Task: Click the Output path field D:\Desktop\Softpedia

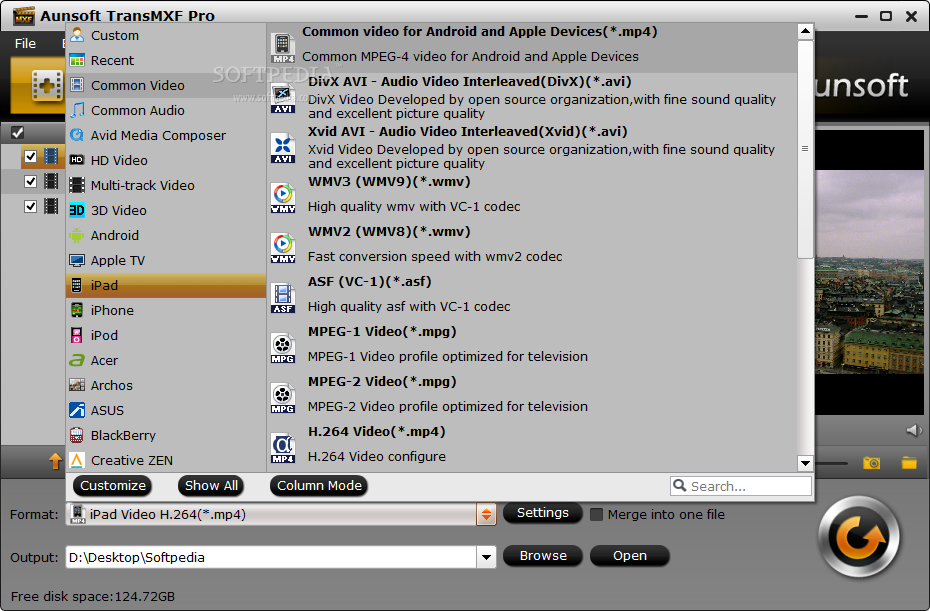Action: pyautogui.click(x=271, y=557)
